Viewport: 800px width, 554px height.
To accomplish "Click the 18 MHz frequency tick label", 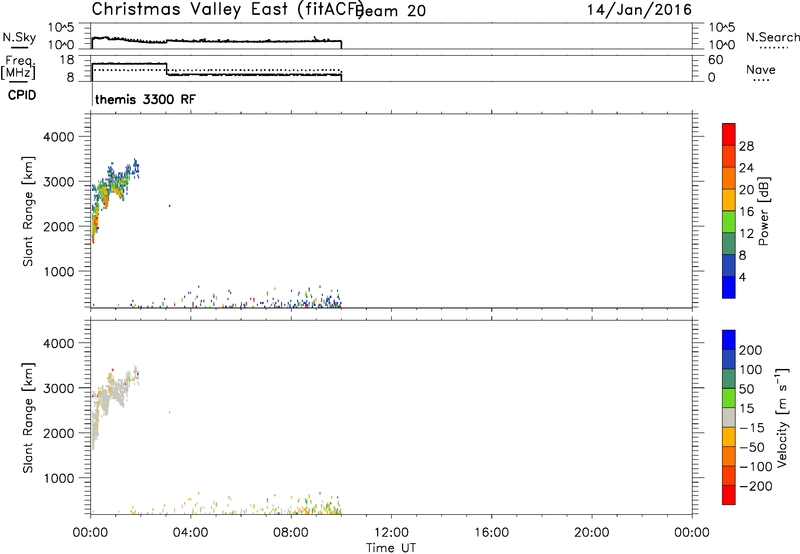I will (67, 60).
